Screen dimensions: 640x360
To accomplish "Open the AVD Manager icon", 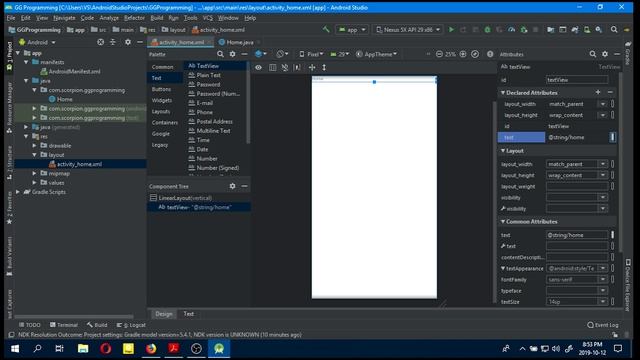I will coord(587,29).
